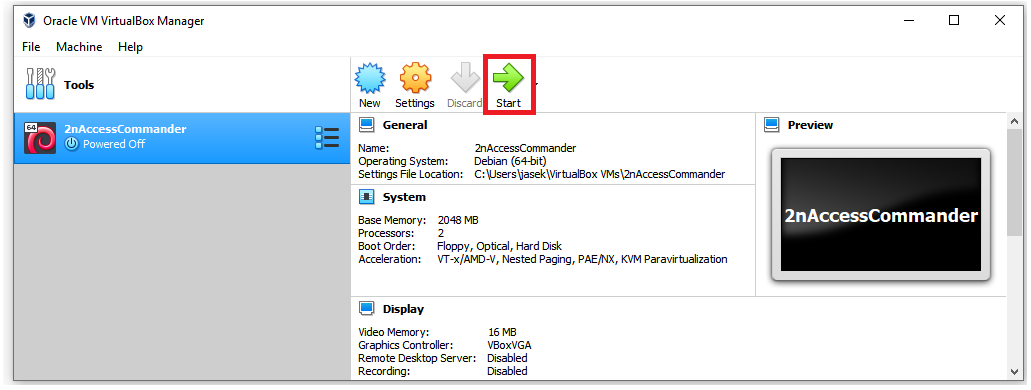Click the Recording 'Disabled' value
Image resolution: width=1031 pixels, height=390 pixels.
pos(507,372)
